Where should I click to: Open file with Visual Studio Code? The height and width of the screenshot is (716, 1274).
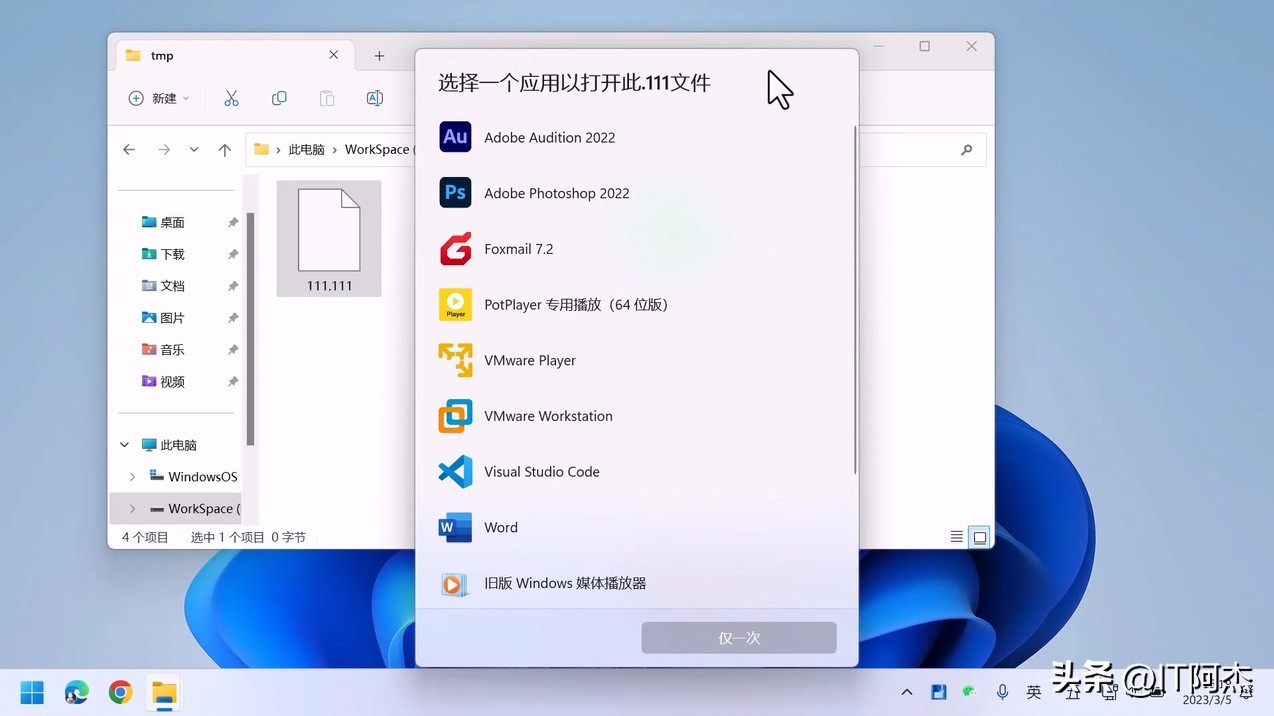point(541,472)
